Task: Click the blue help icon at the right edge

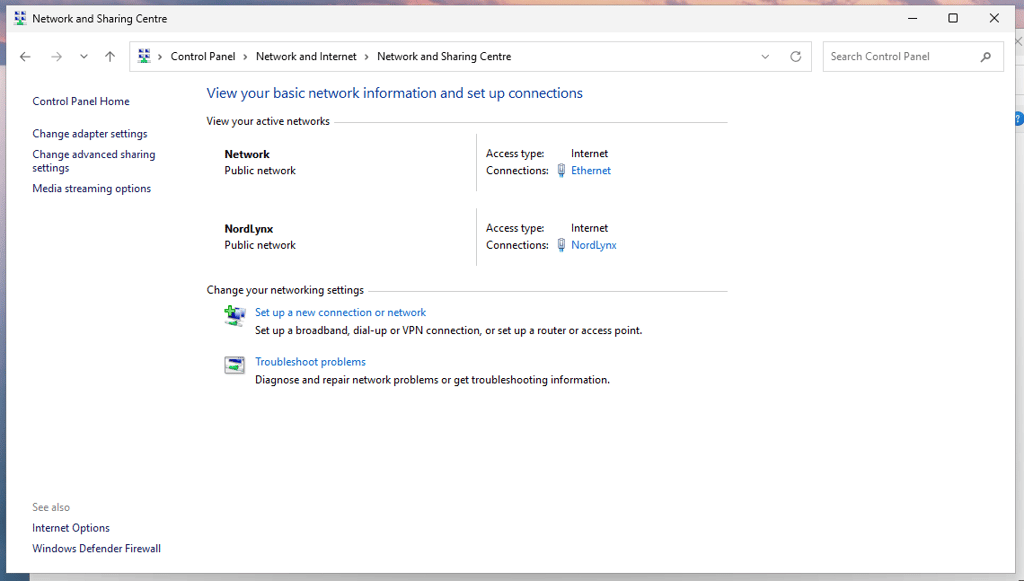Action: pos(1019,119)
